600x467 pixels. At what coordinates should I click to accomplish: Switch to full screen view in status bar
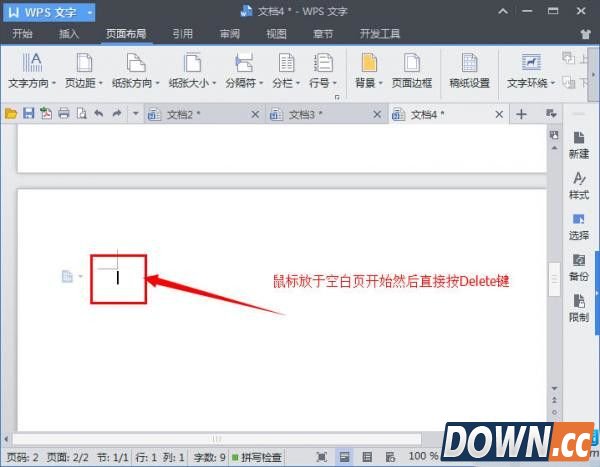pos(322,457)
